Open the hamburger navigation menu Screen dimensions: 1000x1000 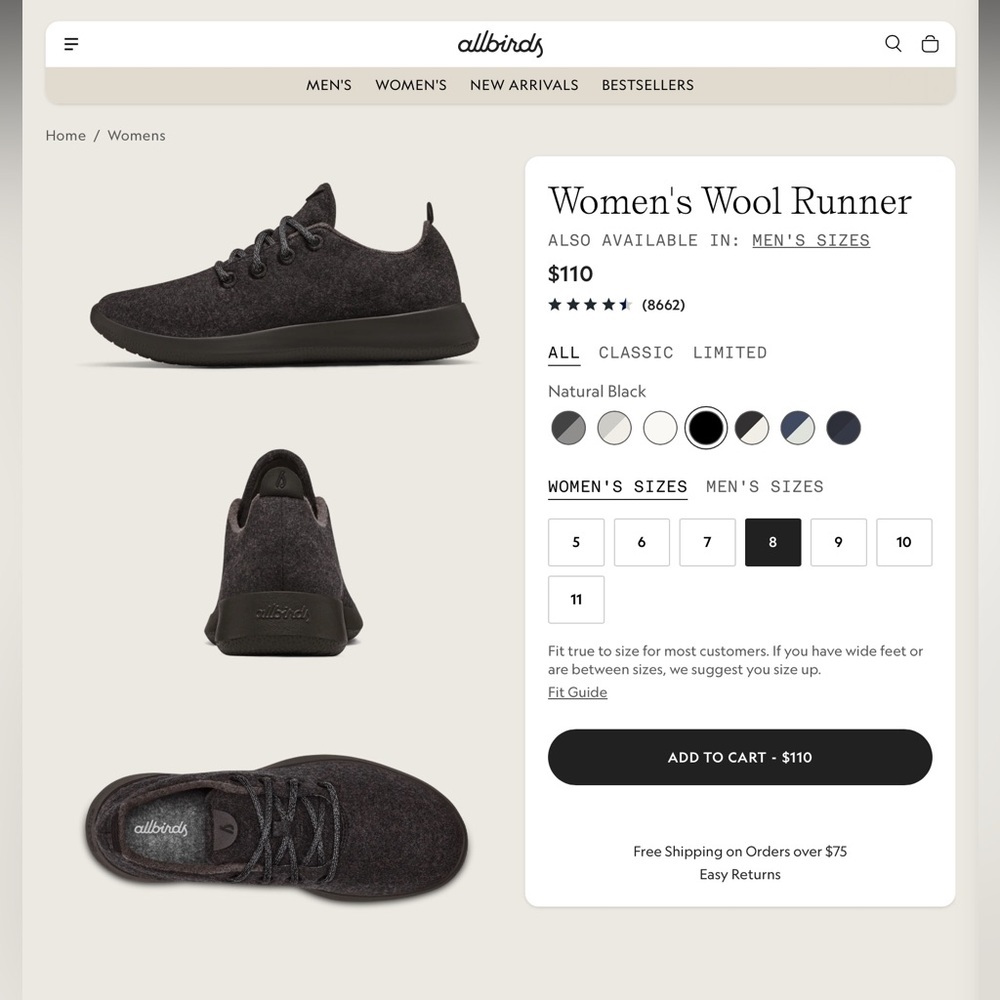coord(70,44)
